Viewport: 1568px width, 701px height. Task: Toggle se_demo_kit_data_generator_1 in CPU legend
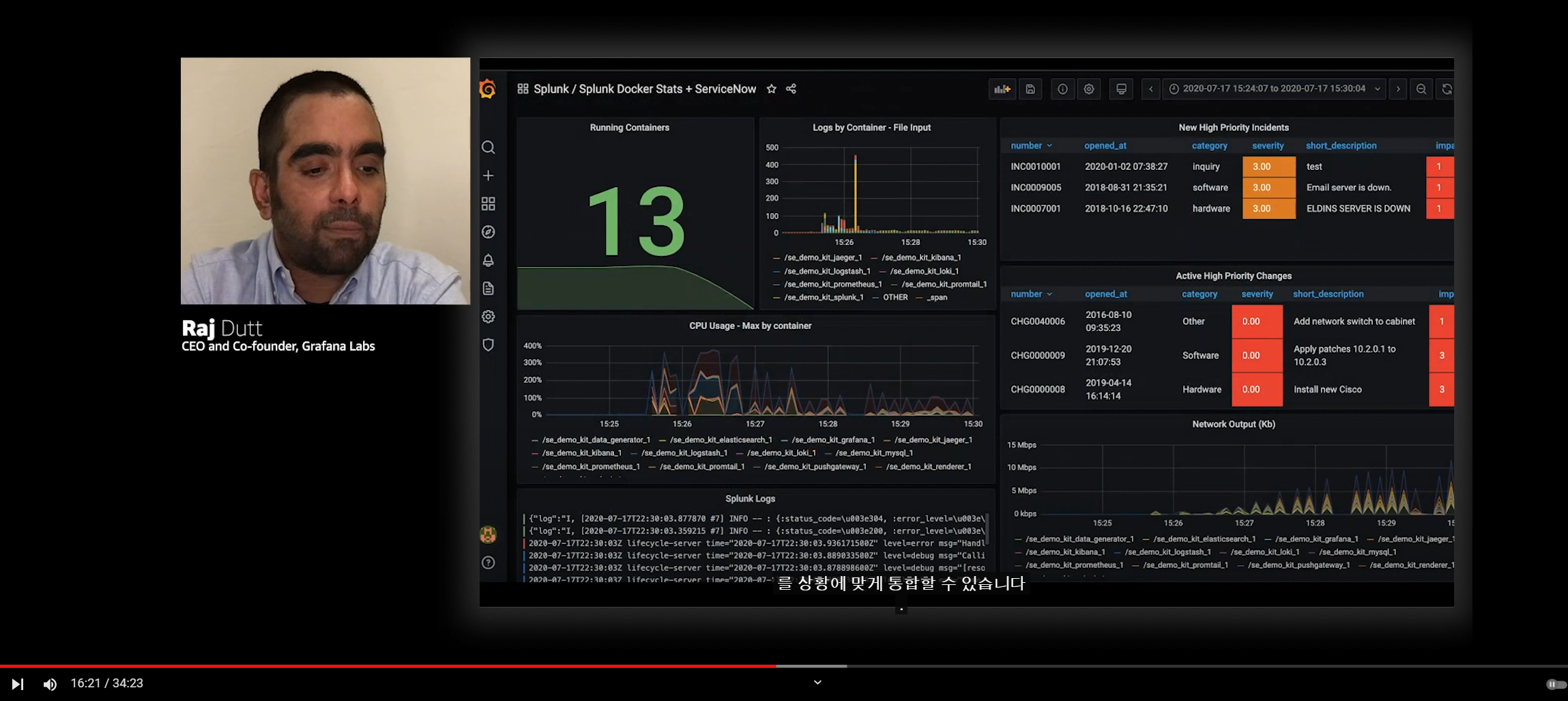(596, 440)
